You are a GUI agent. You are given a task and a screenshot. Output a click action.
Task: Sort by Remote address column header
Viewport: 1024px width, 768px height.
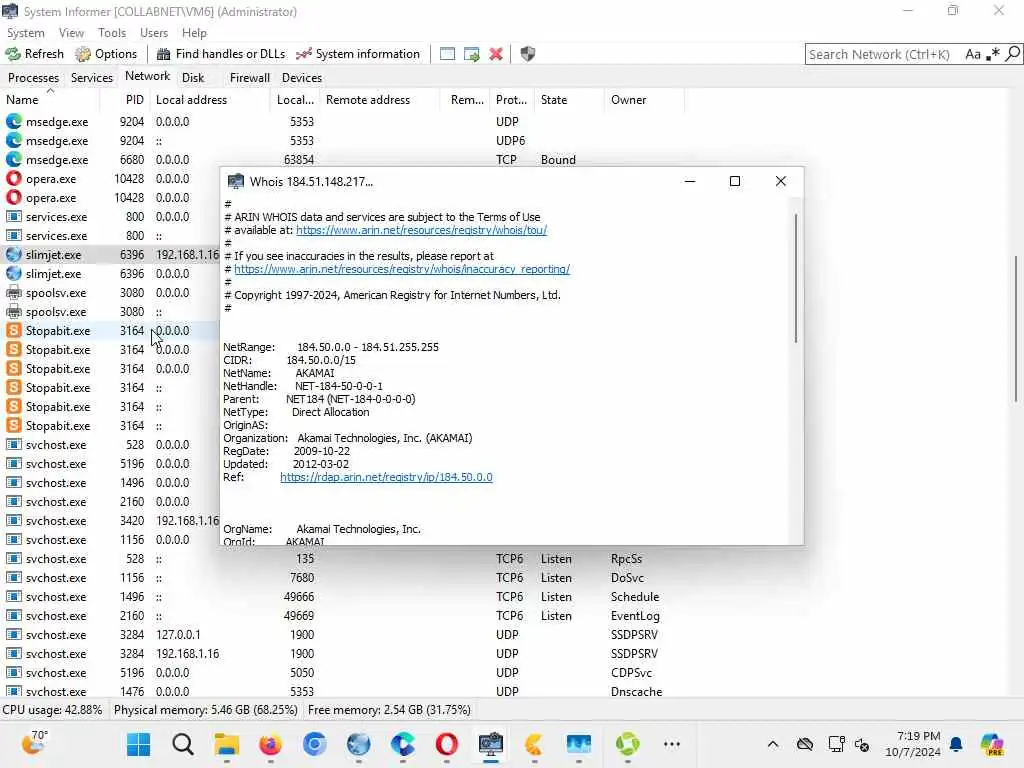[x=379, y=100]
